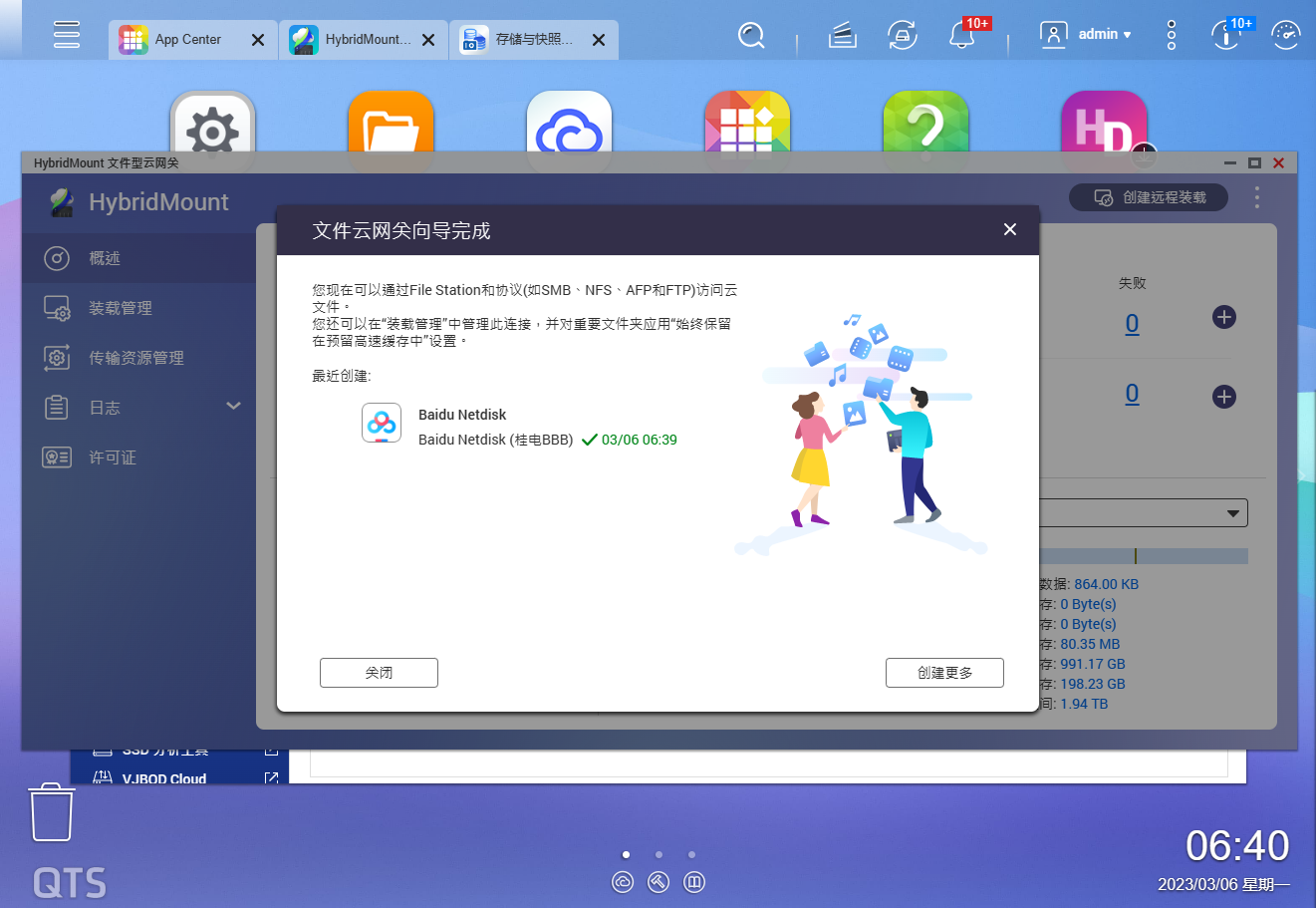Image resolution: width=1316 pixels, height=908 pixels.
Task: Click the 创建更多 button
Action: point(944,673)
